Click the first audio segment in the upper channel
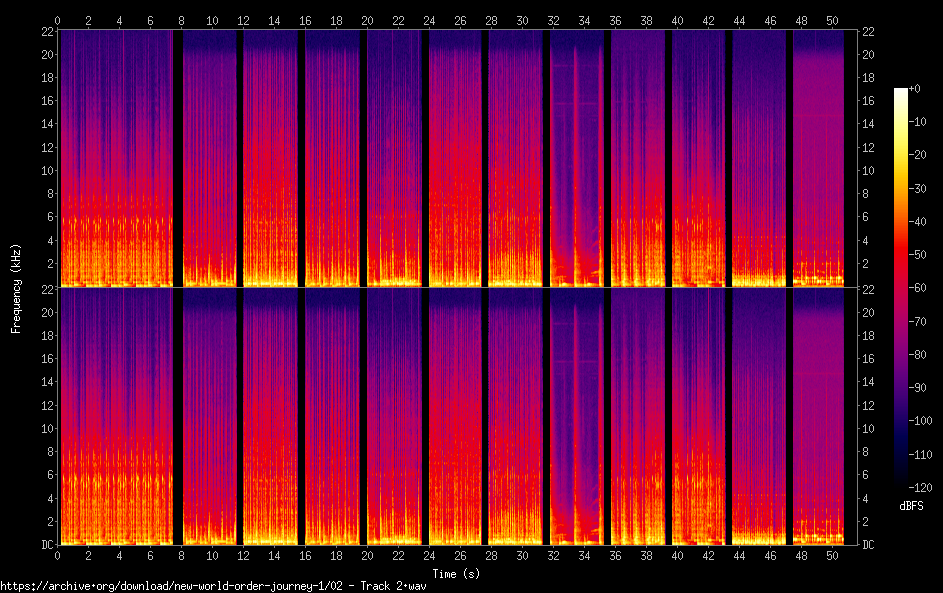Image resolution: width=943 pixels, height=593 pixels. click(x=115, y=158)
